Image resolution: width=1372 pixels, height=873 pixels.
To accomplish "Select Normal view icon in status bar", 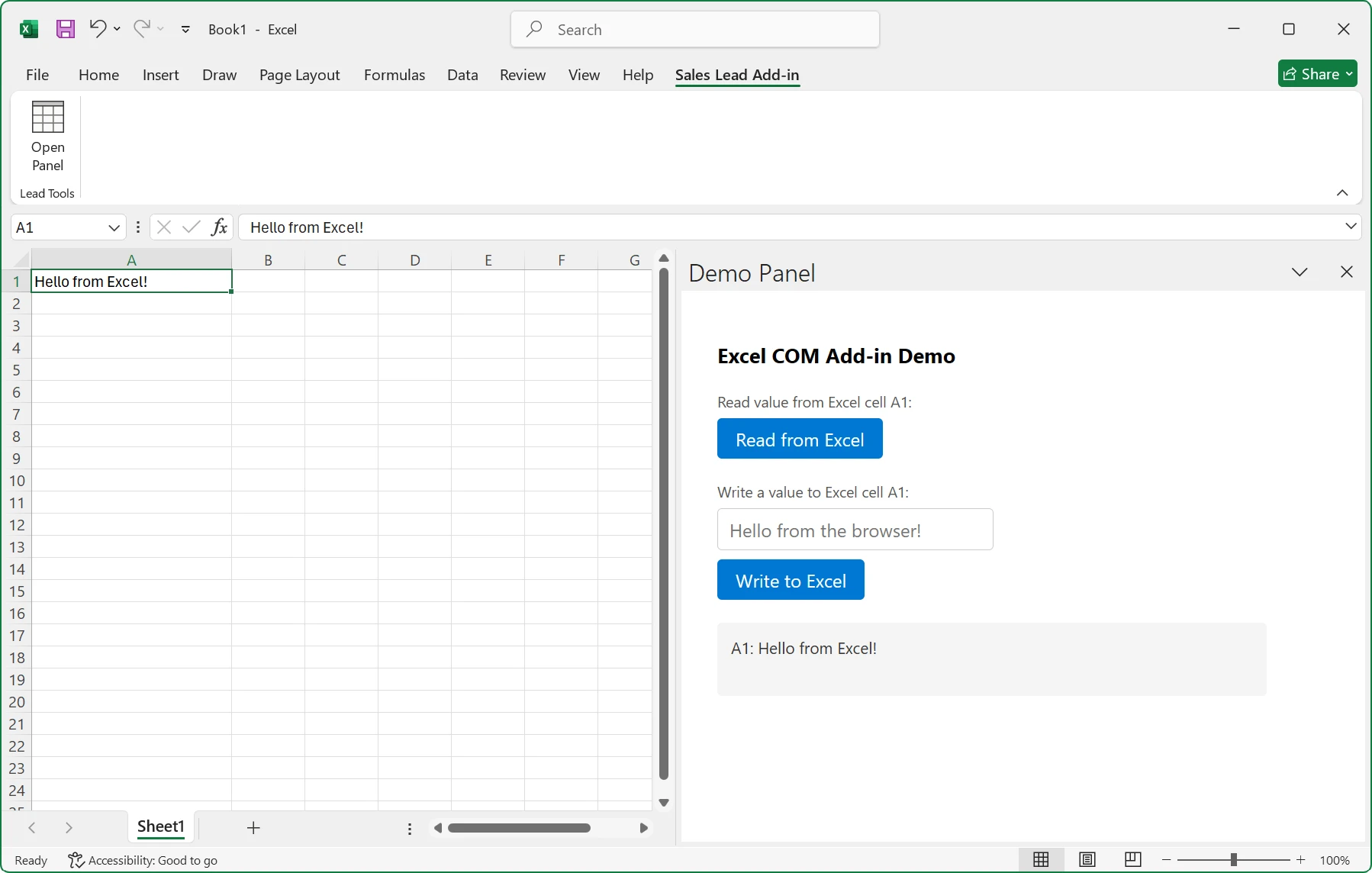I will pos(1041,859).
